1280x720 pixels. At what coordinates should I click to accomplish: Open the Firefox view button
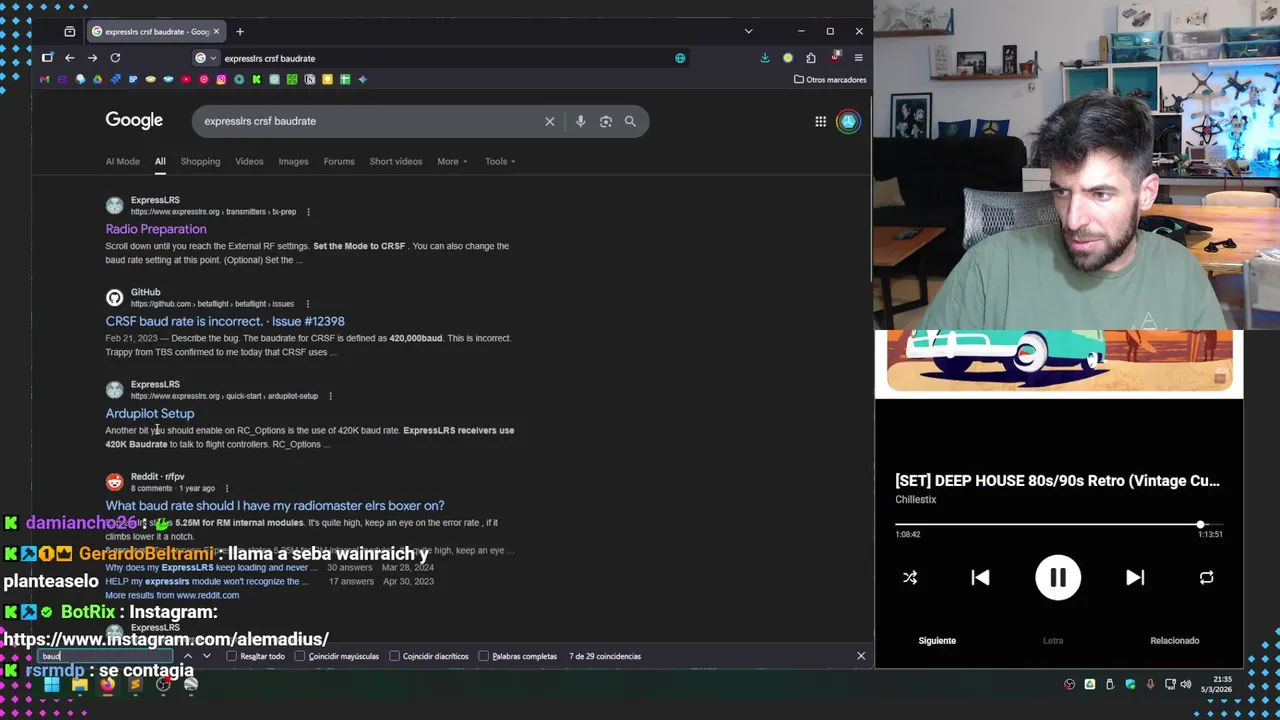pos(69,31)
